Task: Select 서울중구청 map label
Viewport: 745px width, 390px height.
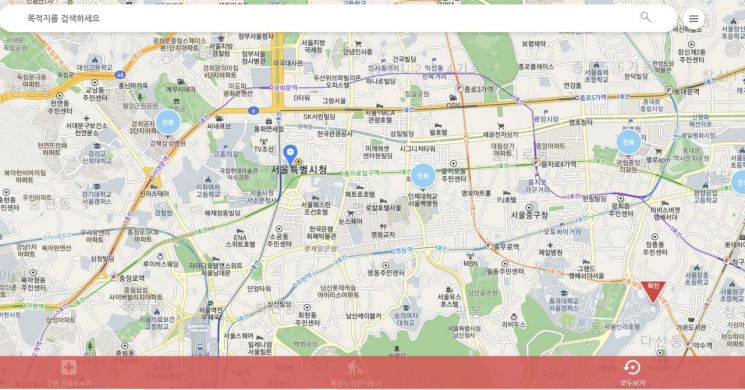Action: [529, 215]
